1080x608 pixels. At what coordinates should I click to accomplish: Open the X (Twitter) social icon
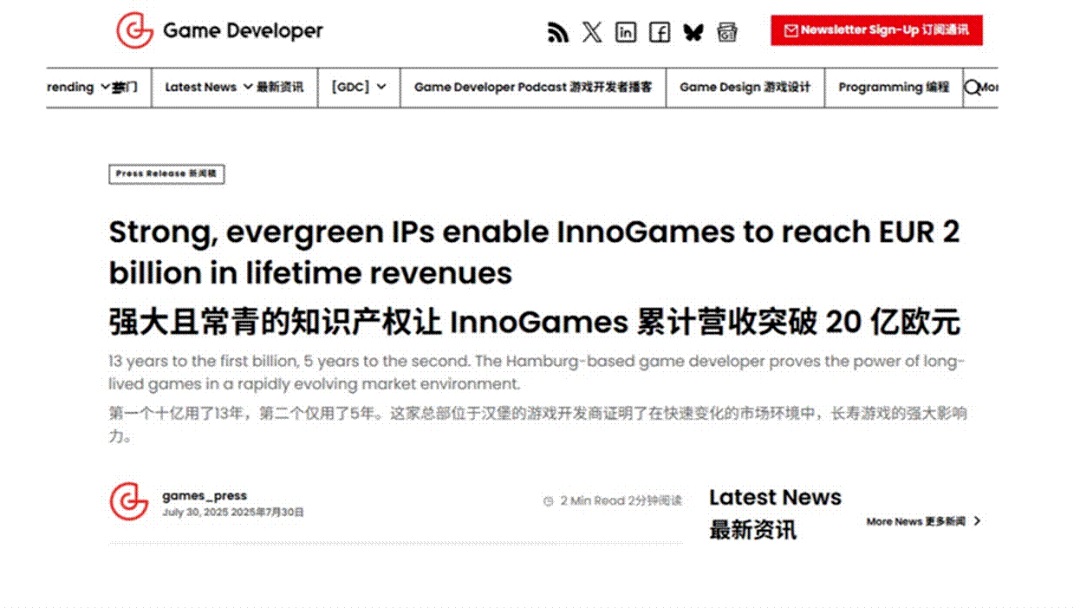(592, 32)
